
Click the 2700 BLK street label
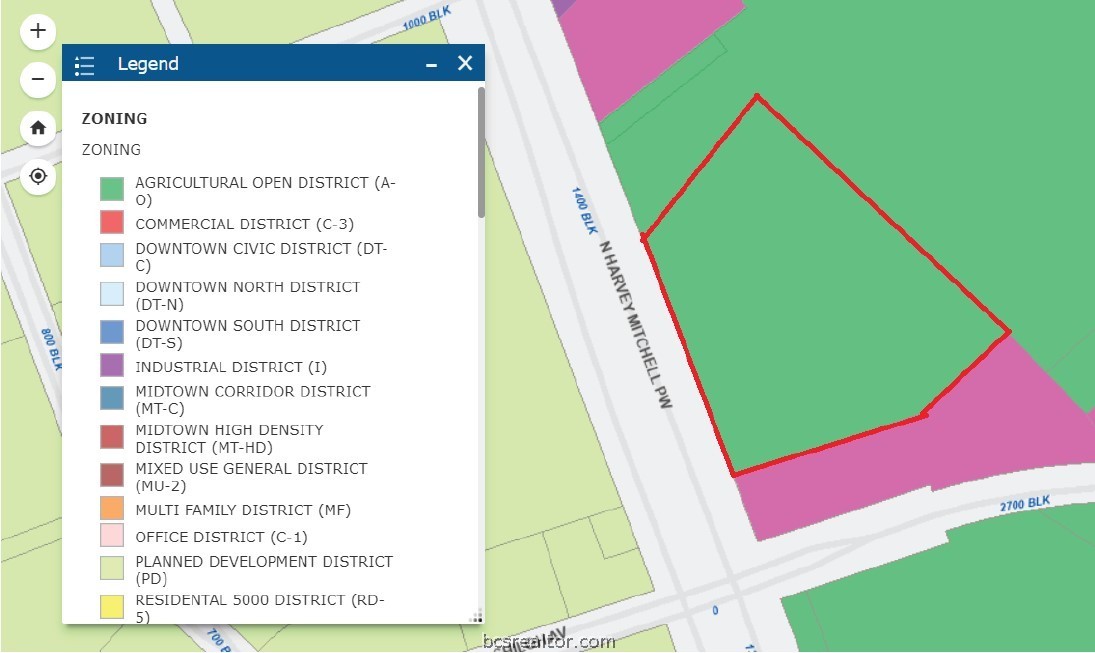pos(1025,504)
